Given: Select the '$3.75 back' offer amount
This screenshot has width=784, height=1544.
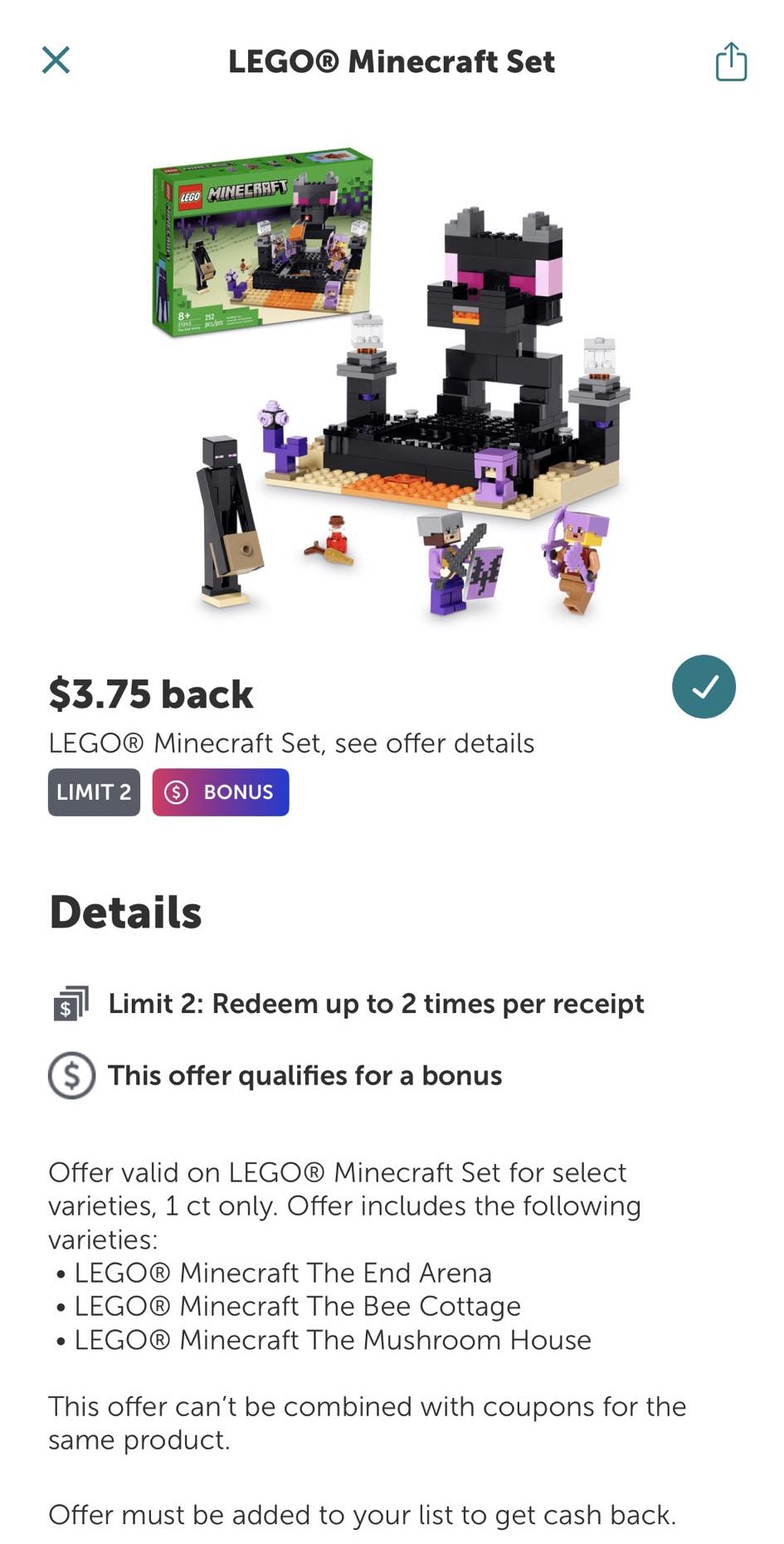Looking at the screenshot, I should point(151,694).
